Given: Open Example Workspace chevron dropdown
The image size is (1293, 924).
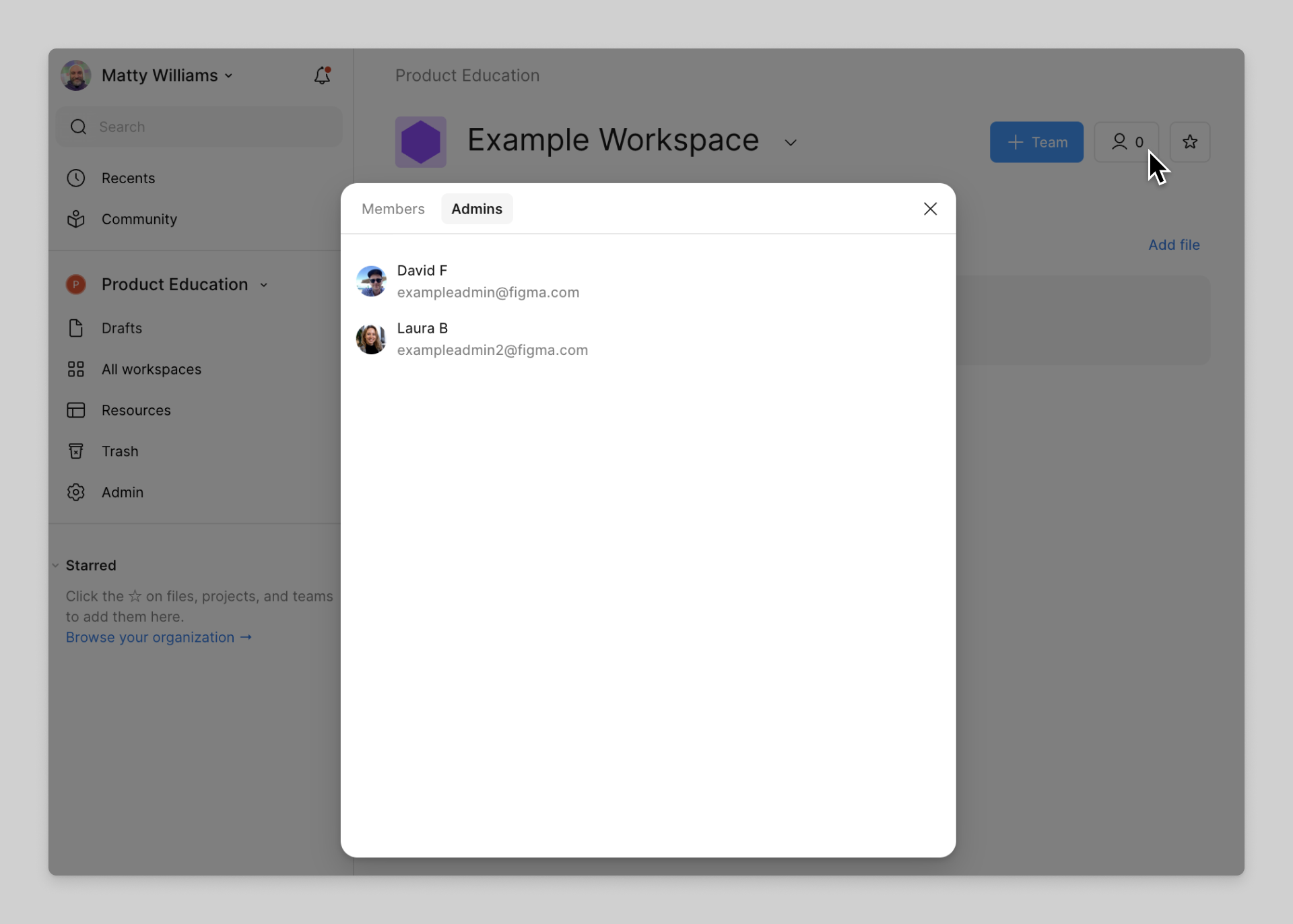Looking at the screenshot, I should pos(791,143).
